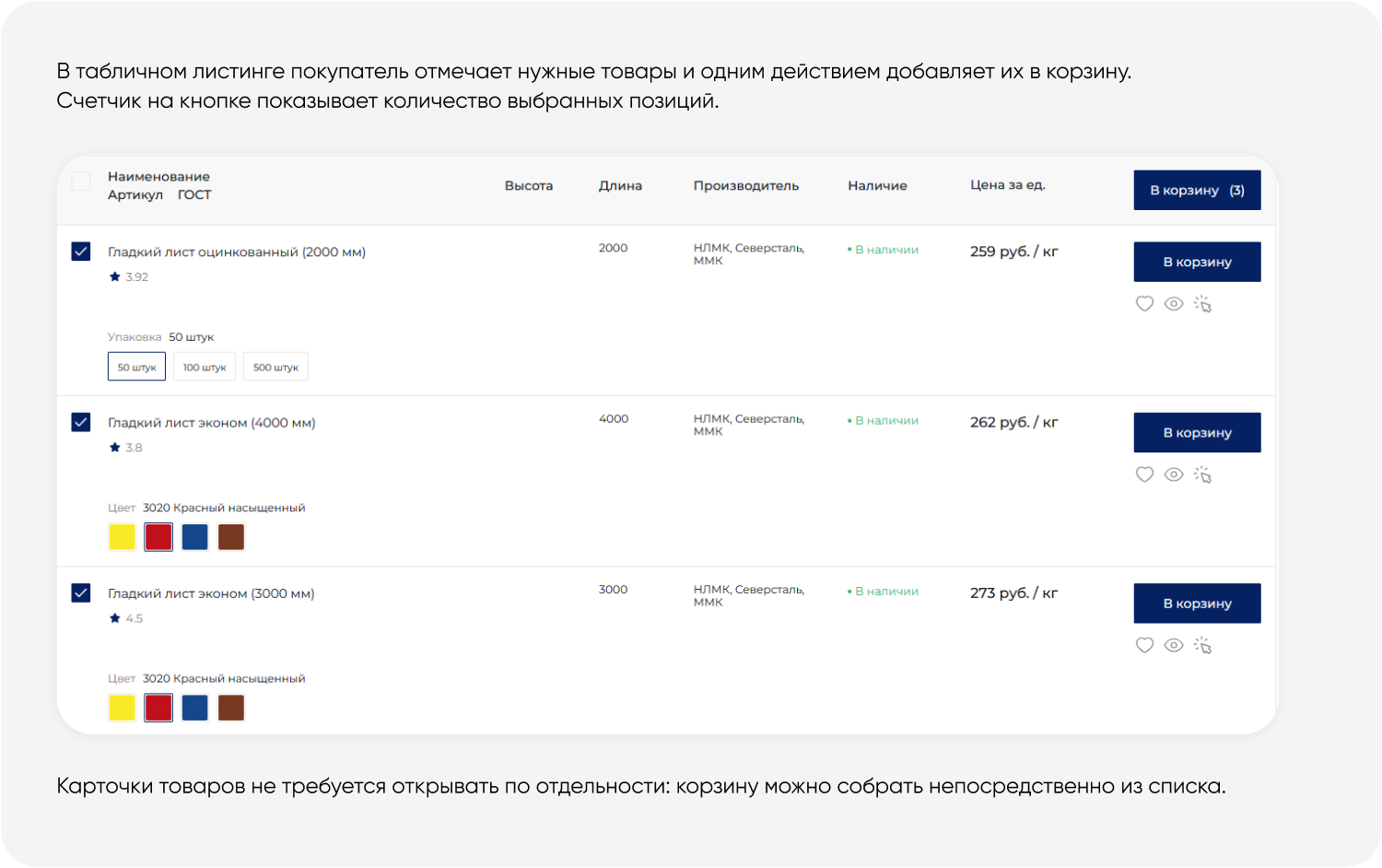Pick brown color for 3000 мм sheet
Image resolution: width=1382 pixels, height=868 pixels.
point(231,708)
